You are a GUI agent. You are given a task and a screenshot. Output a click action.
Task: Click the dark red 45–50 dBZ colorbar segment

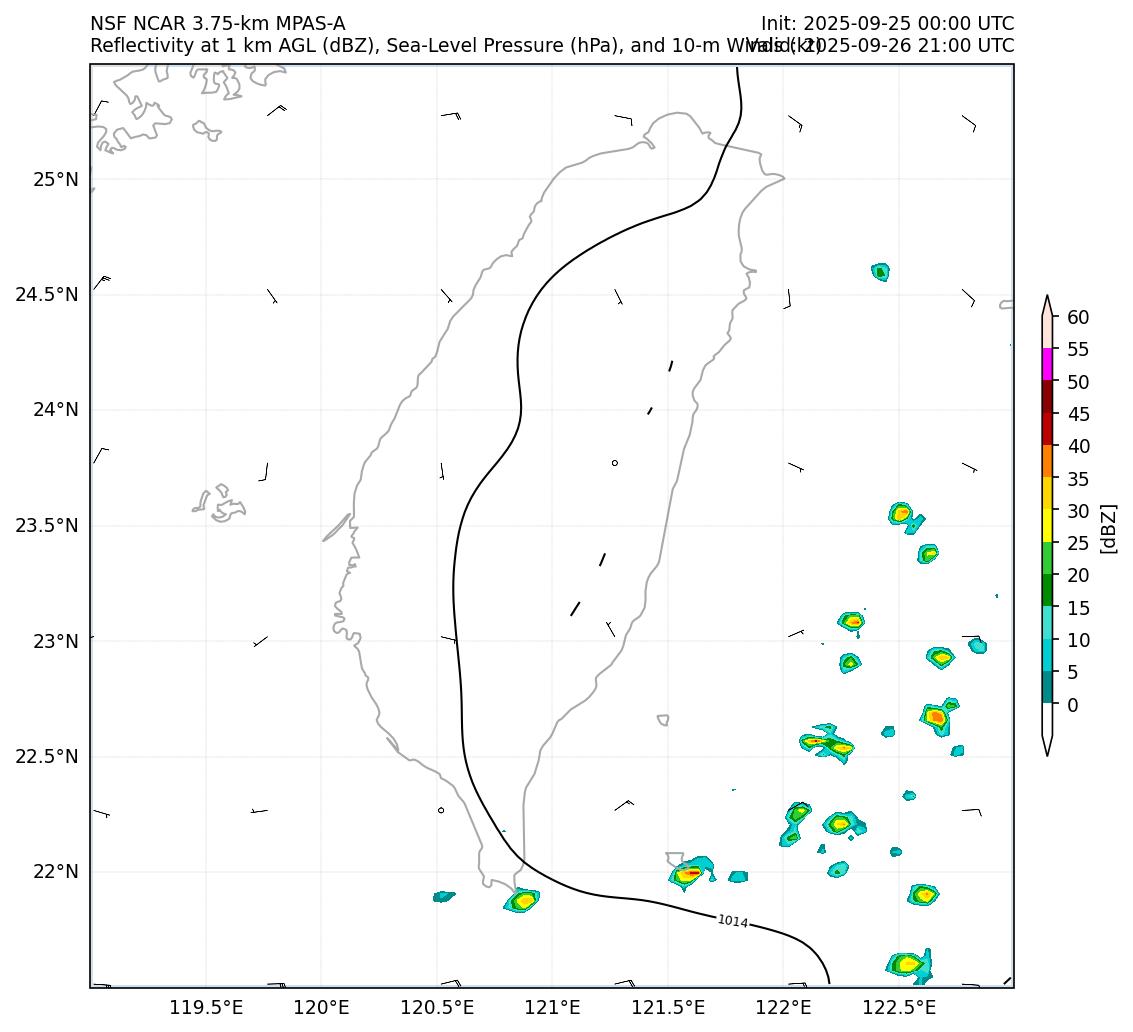point(1047,397)
